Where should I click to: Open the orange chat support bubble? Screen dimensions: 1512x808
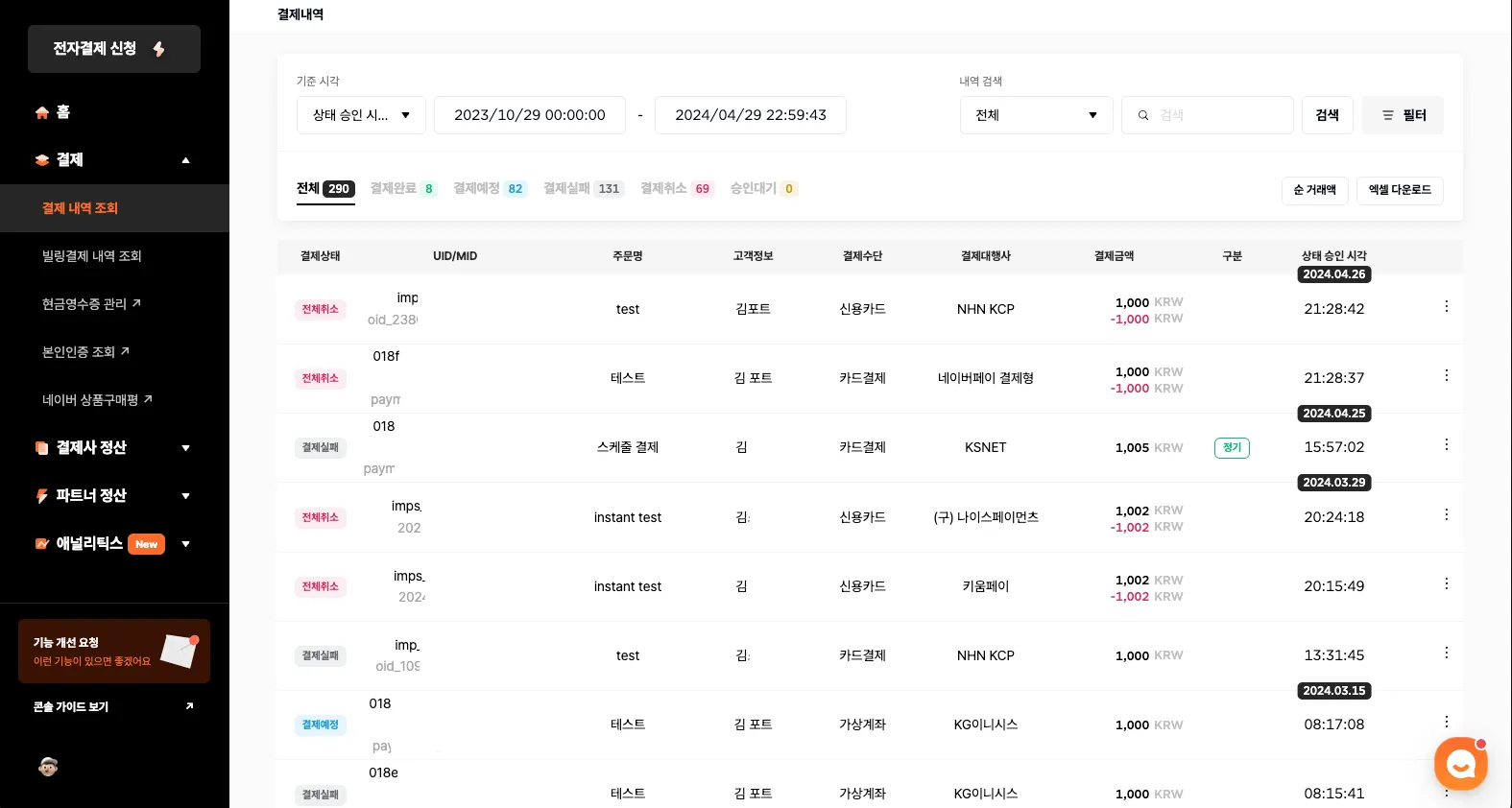click(x=1460, y=764)
